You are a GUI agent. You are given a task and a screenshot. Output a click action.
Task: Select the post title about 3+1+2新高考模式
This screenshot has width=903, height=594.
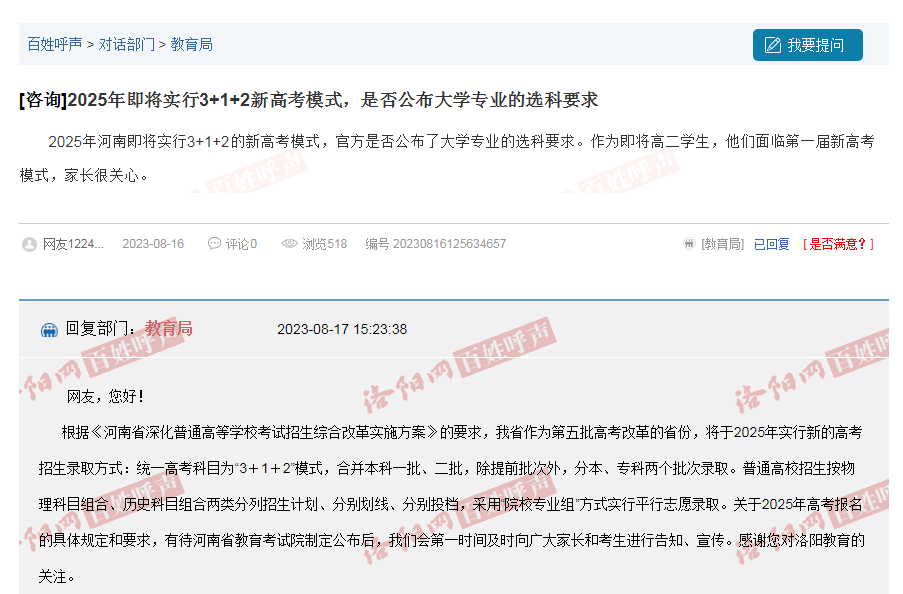coord(309,100)
